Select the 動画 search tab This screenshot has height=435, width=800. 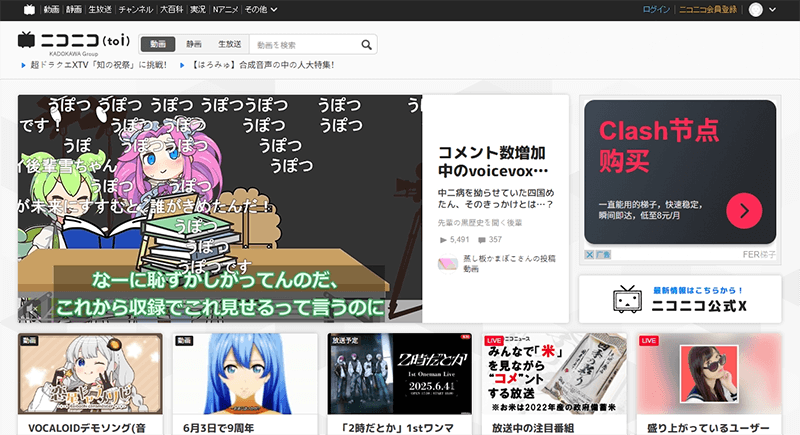tap(158, 44)
